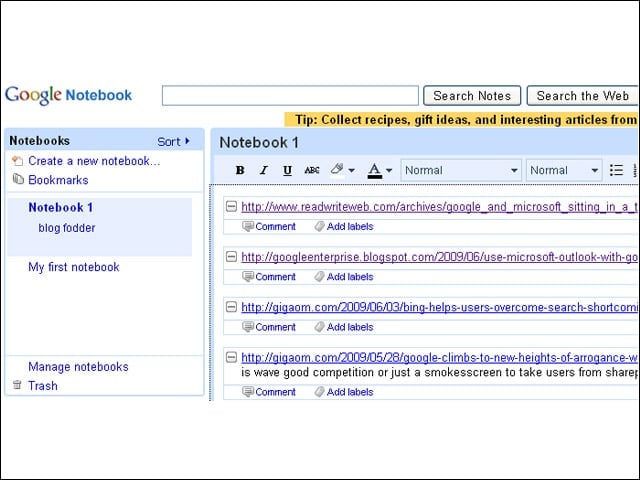The width and height of the screenshot is (640, 480).
Task: Add labels to the google-climbs note
Action: point(350,392)
